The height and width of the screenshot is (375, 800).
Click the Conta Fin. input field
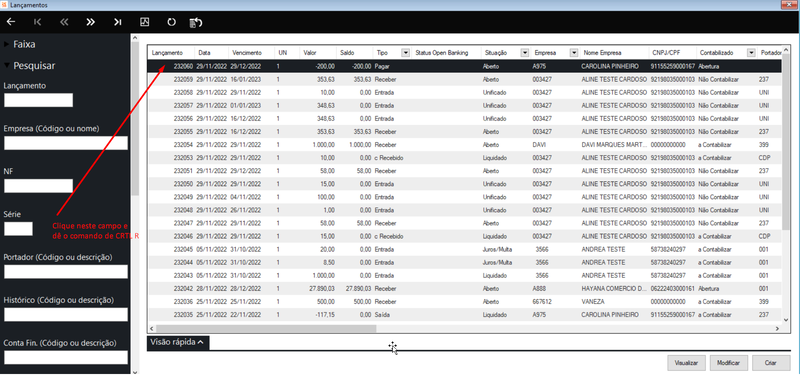(66, 357)
